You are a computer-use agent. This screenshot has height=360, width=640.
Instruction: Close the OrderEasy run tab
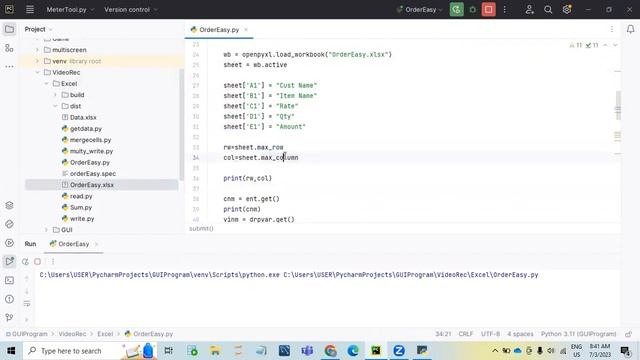(97, 244)
